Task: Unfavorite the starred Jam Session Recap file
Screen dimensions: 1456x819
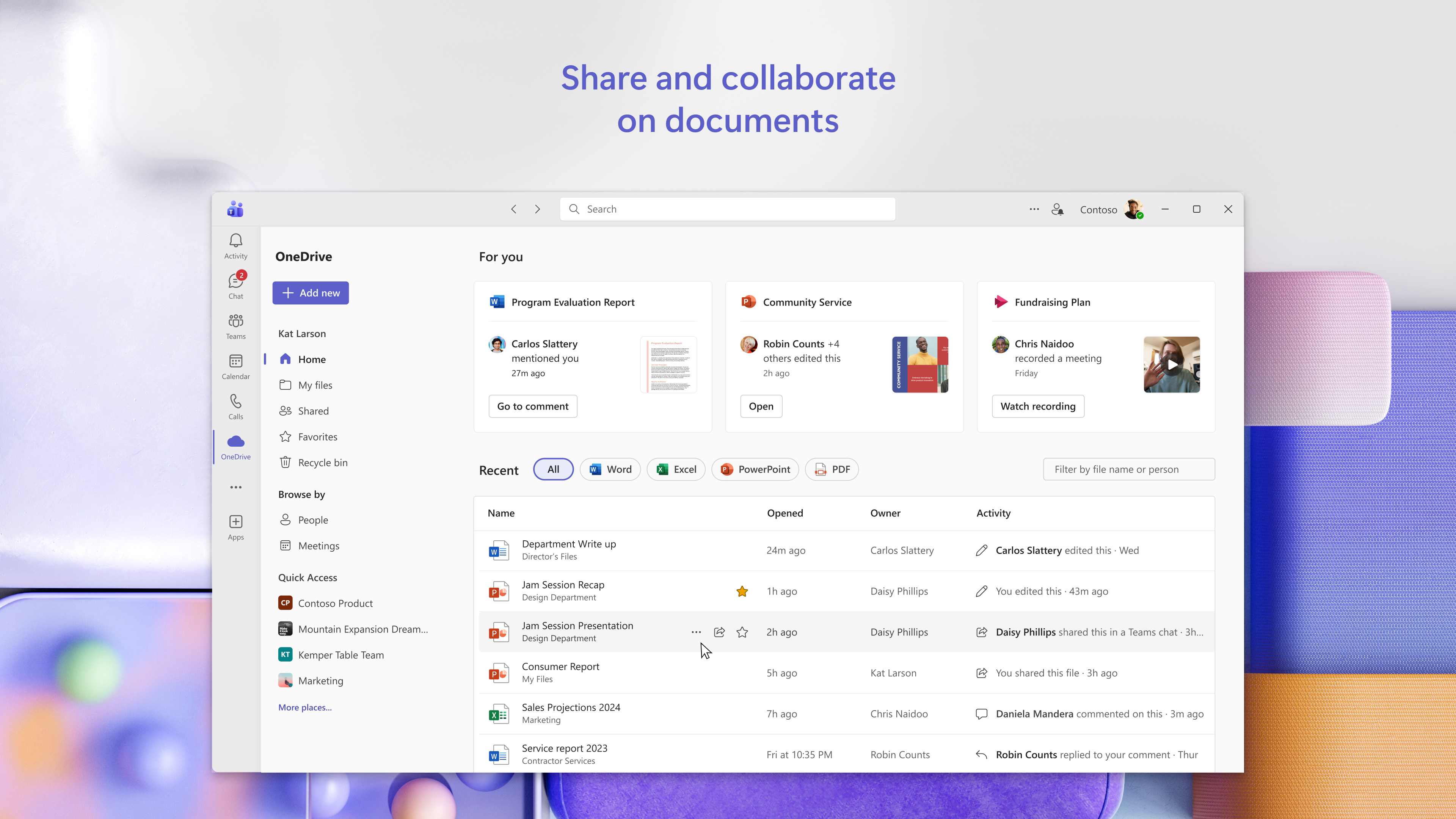Action: [742, 591]
